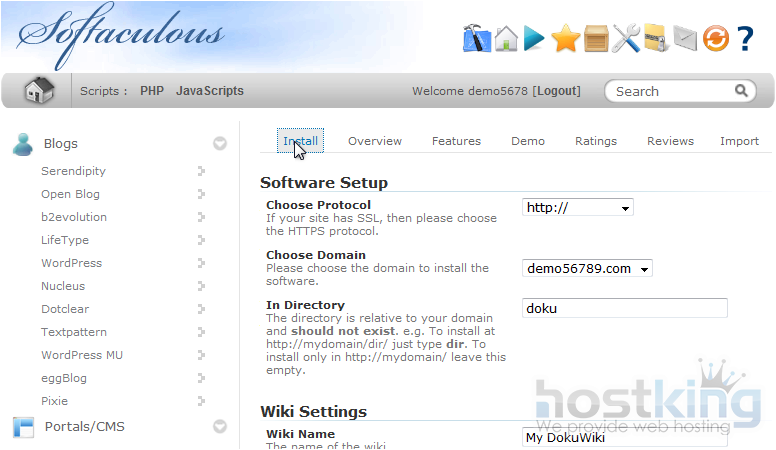Collapse the Blogs category
This screenshot has height=450, width=776.
(x=220, y=144)
